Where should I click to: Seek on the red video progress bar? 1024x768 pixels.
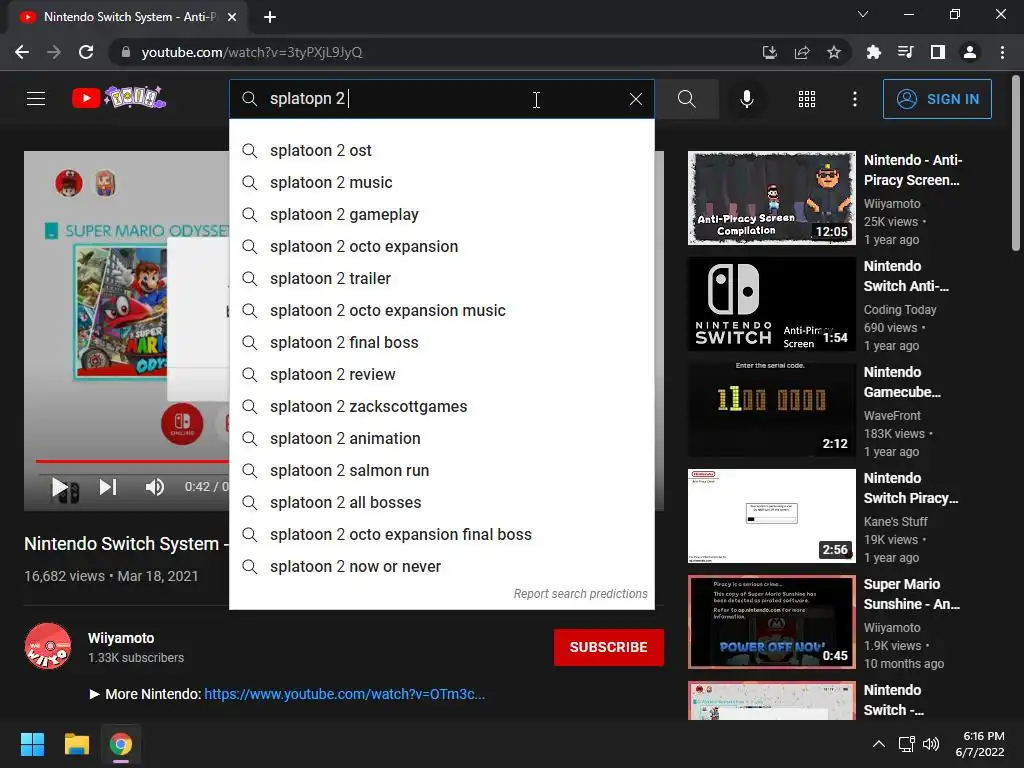[133, 461]
